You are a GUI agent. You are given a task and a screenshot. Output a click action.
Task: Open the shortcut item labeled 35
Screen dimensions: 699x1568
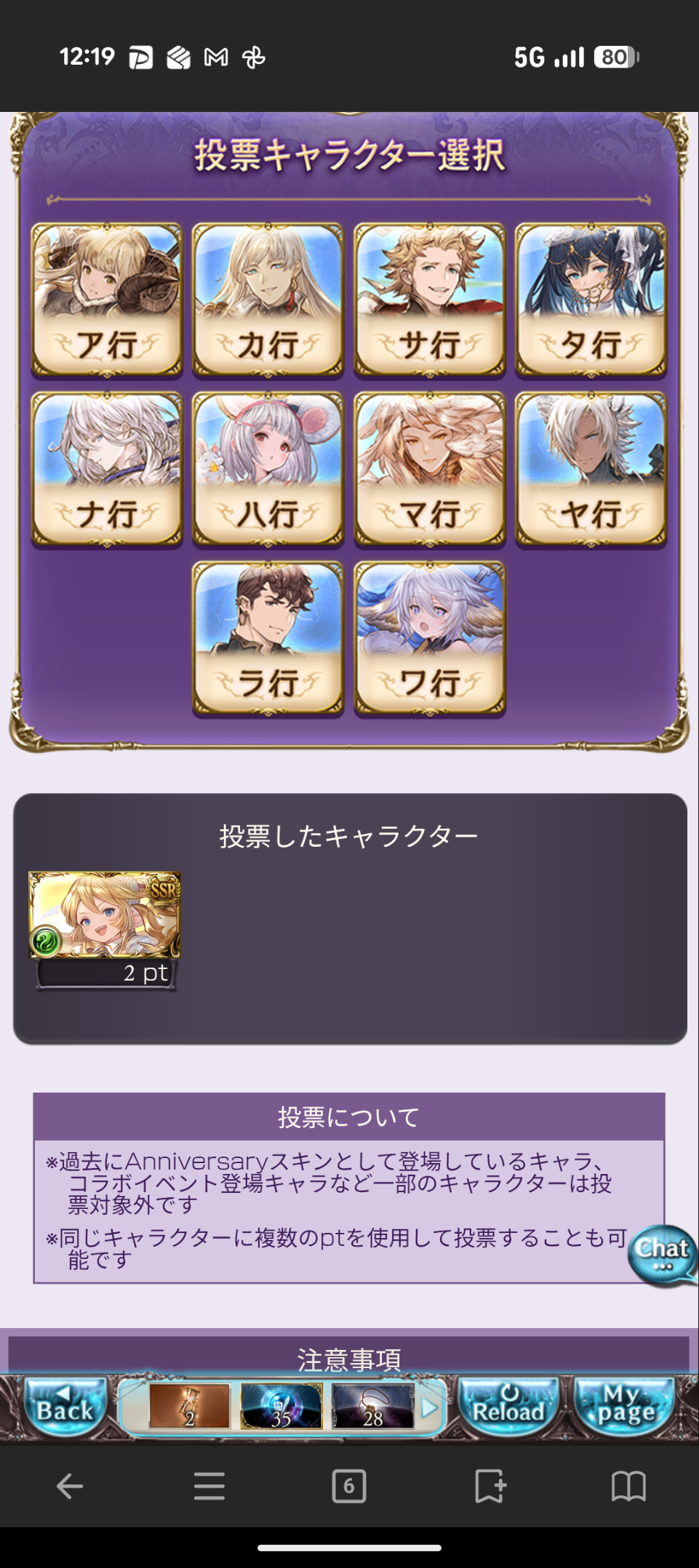click(x=281, y=1407)
